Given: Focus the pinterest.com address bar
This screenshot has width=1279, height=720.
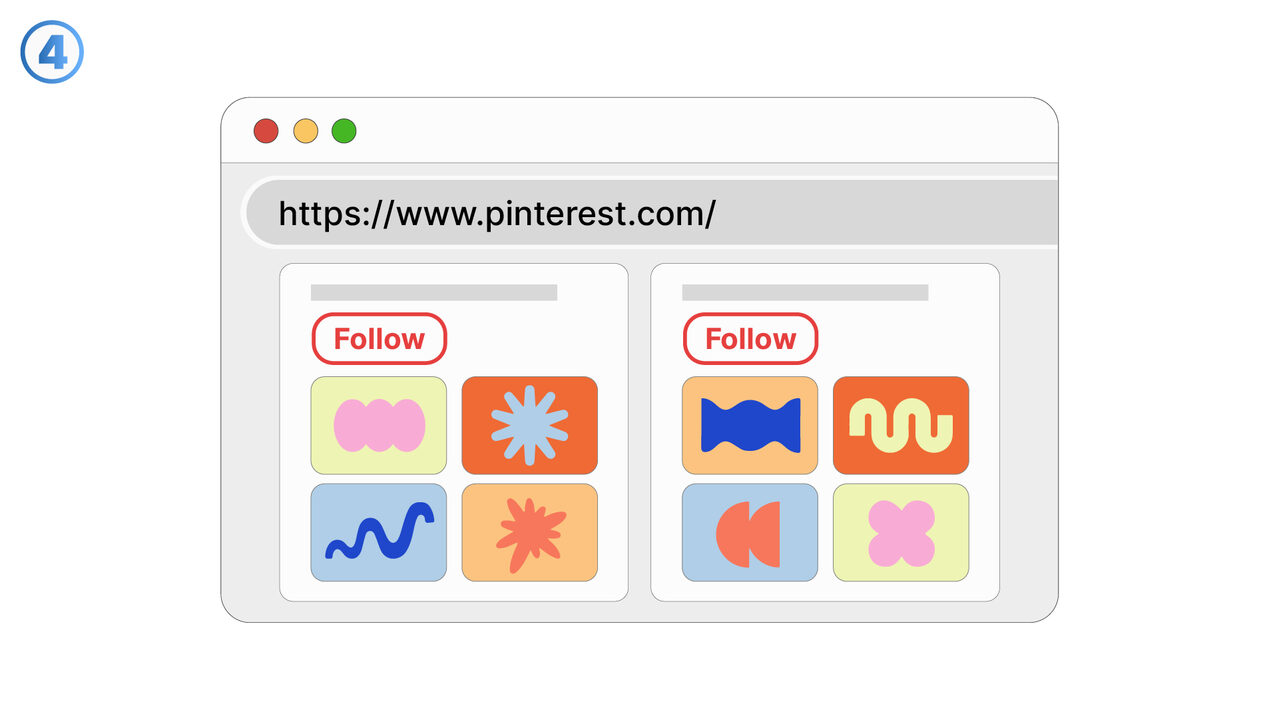Looking at the screenshot, I should pos(650,213).
